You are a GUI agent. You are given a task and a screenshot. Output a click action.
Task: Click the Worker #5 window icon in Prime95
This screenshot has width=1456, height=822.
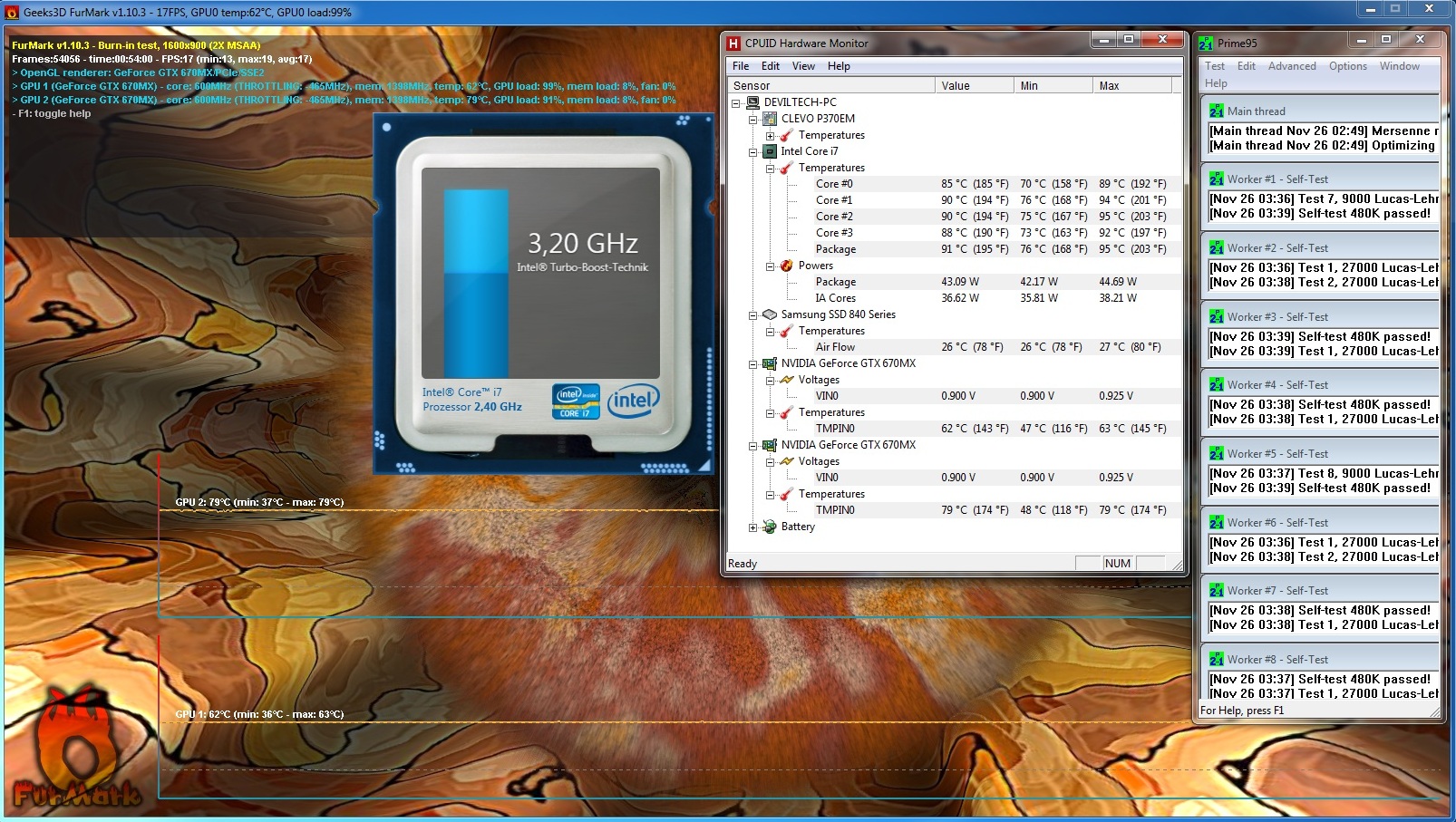coord(1217,454)
